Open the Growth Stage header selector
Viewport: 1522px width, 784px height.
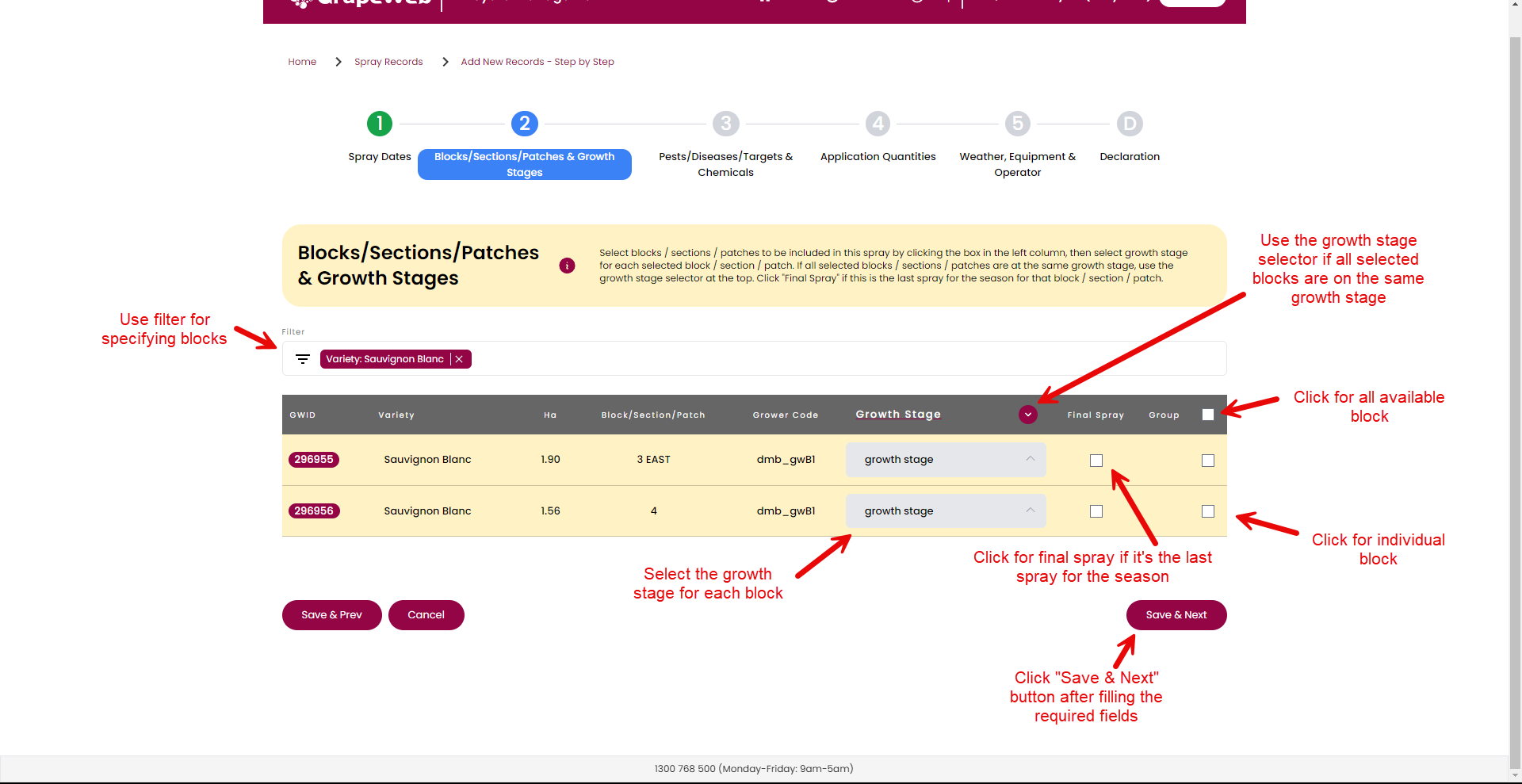click(x=1027, y=414)
